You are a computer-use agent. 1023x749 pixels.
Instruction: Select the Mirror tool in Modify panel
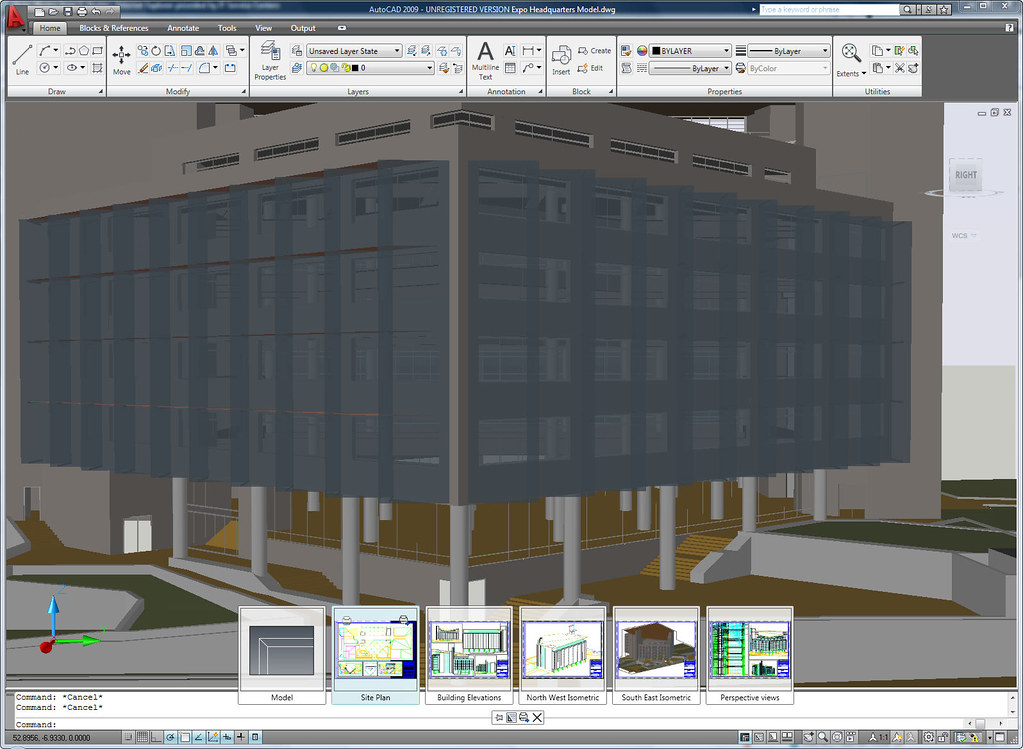pos(213,51)
